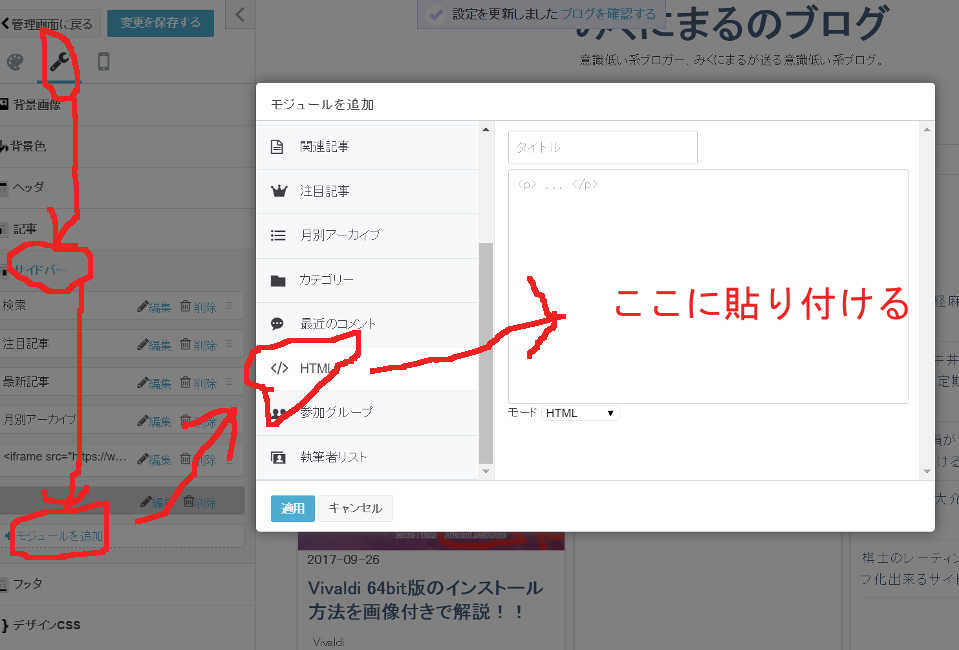This screenshot has height=650, width=959.
Task: Select the 注目記事 crown icon
Action: pyautogui.click(x=278, y=191)
